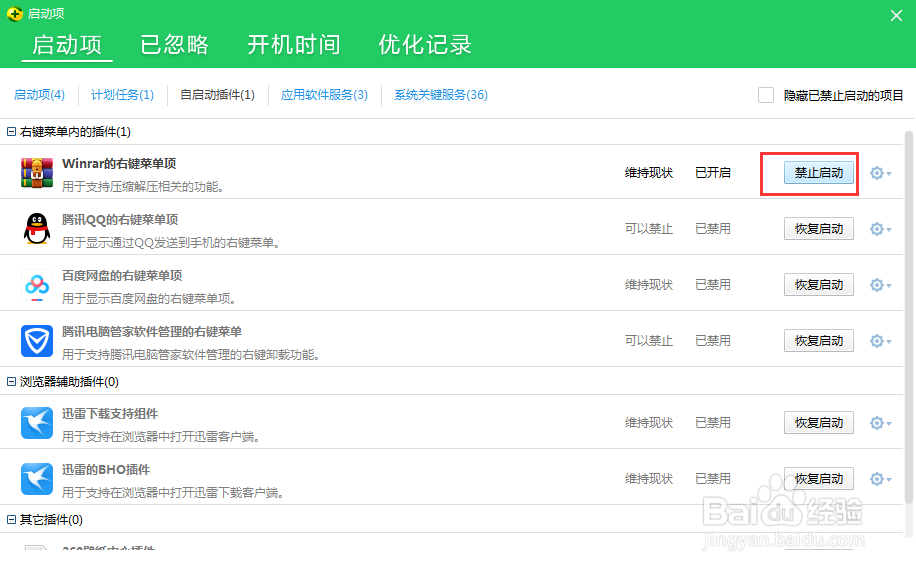Viewport: 916px width, 572px height.
Task: Click the Xunlei icon for 迅雷的BHO插件
Action: tap(37, 479)
